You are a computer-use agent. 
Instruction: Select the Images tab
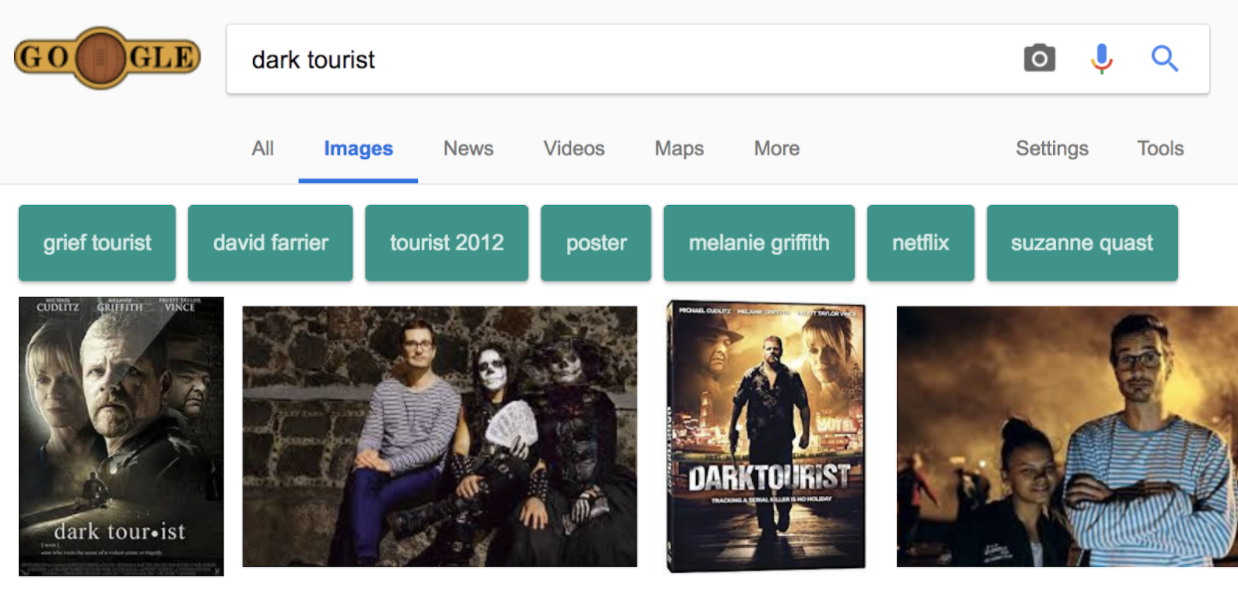[x=358, y=149]
